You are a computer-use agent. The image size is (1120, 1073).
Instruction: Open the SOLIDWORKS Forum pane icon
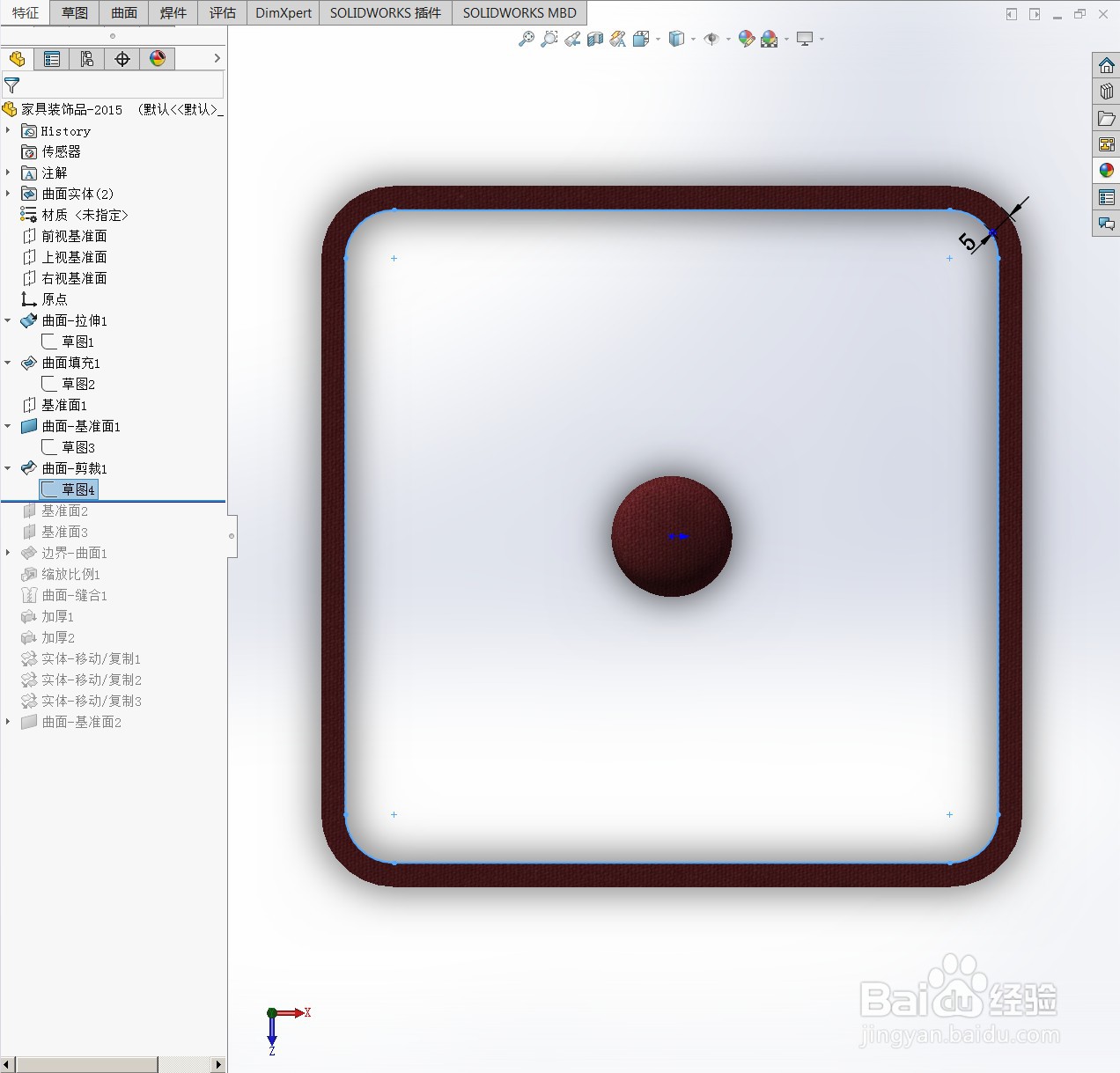(x=1107, y=224)
